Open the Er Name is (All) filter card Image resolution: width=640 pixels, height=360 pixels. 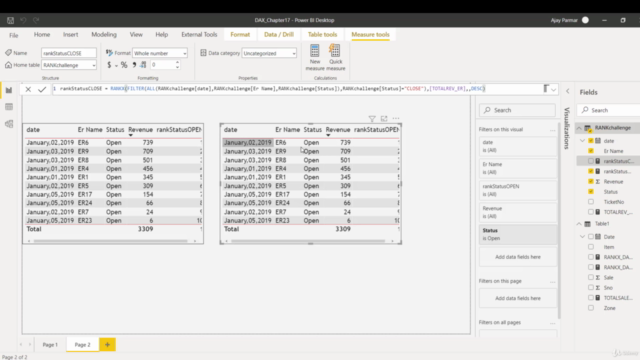[518, 168]
